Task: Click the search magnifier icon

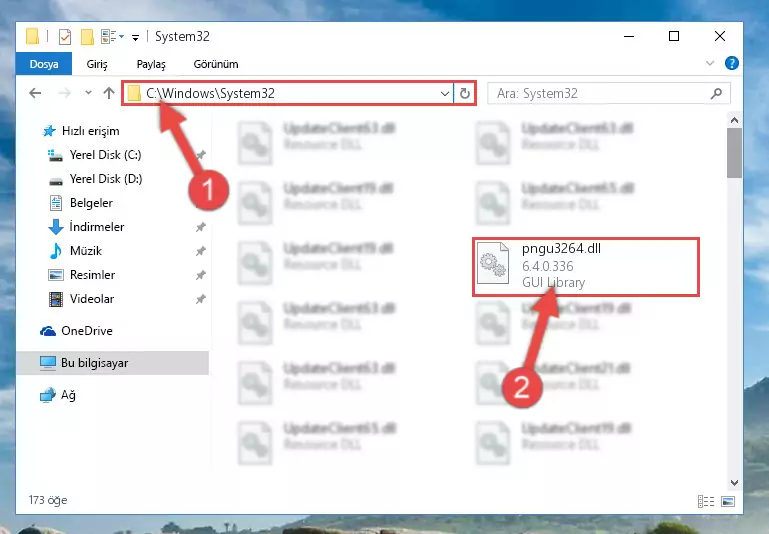Action: click(x=716, y=93)
